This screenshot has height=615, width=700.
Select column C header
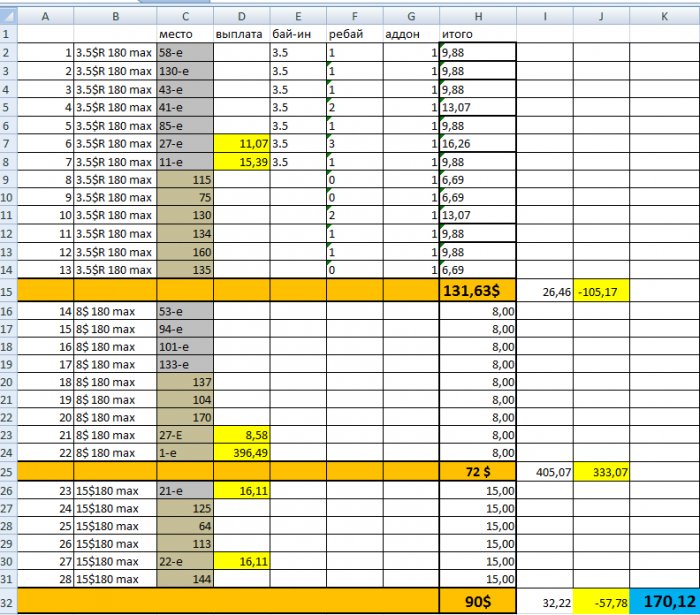pyautogui.click(x=185, y=16)
